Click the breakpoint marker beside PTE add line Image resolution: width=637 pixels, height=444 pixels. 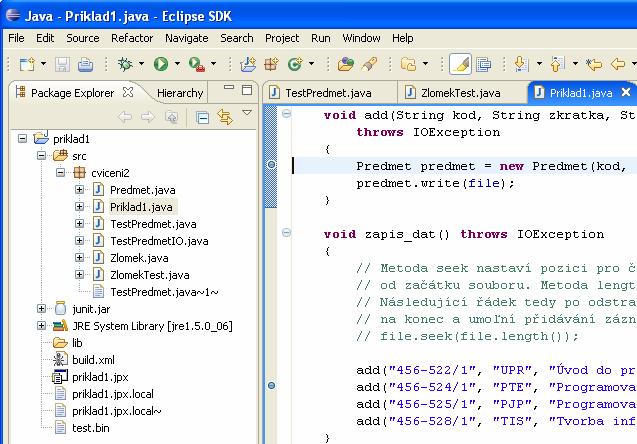click(x=271, y=385)
